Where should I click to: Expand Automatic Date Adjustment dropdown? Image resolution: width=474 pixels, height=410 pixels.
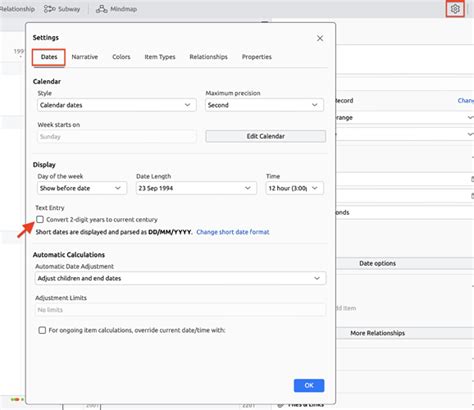pyautogui.click(x=180, y=278)
